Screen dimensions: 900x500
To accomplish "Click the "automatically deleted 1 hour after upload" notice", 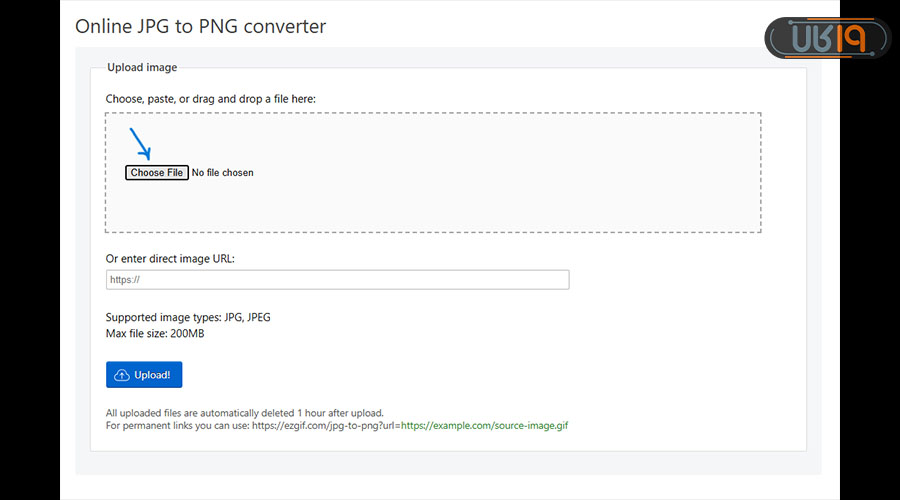I will pyautogui.click(x=244, y=413).
